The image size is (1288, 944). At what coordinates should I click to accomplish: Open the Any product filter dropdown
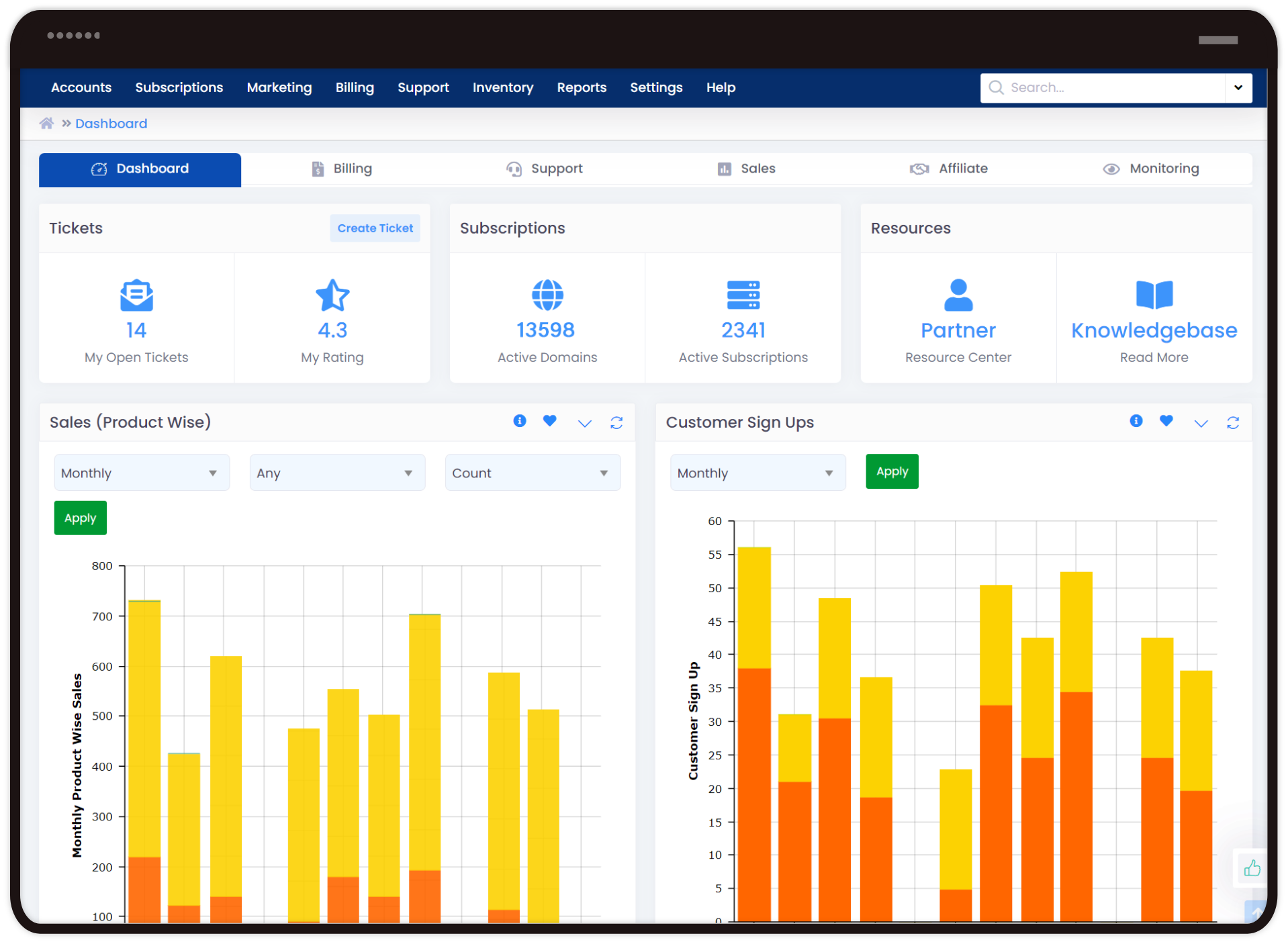coord(336,473)
